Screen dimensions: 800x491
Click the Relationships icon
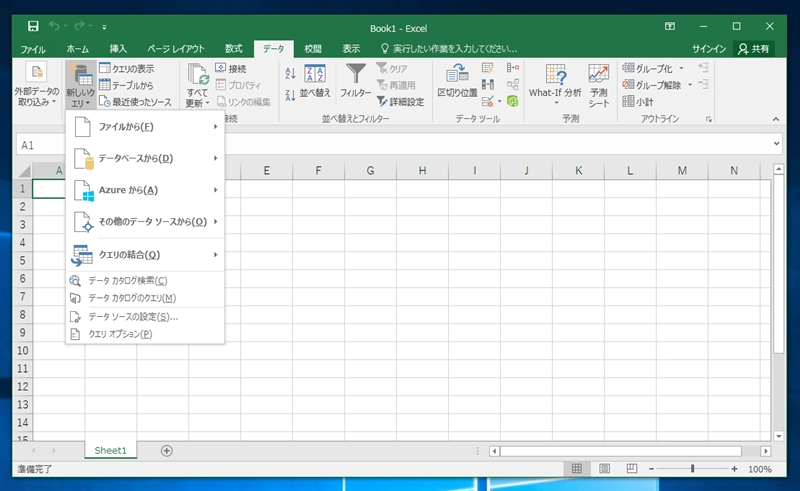(513, 85)
